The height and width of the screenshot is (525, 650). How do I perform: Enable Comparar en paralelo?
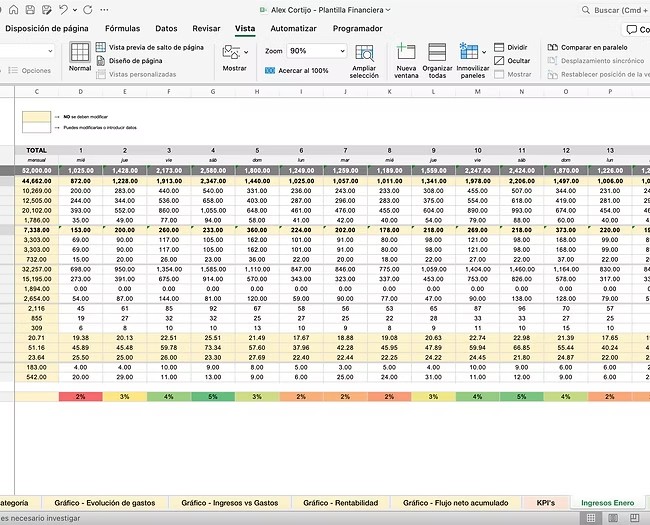tap(590, 47)
